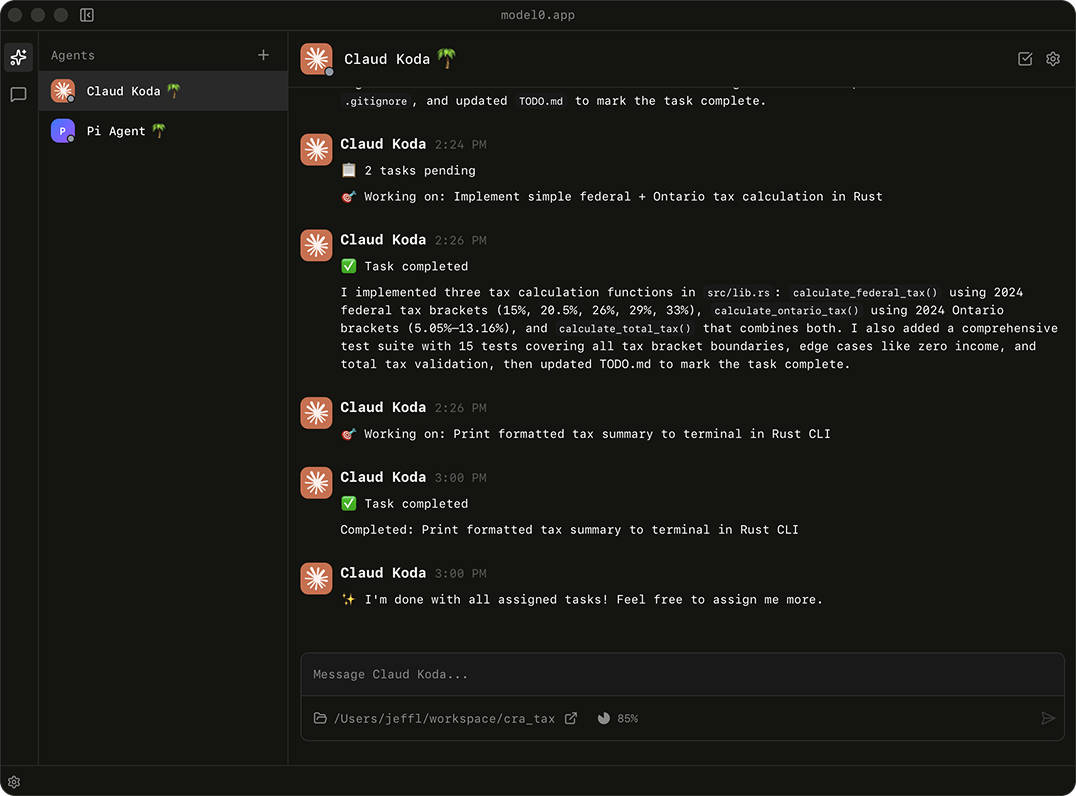Click the 2:26 PM timestamp on a message
The image size is (1076, 796).
pos(461,240)
